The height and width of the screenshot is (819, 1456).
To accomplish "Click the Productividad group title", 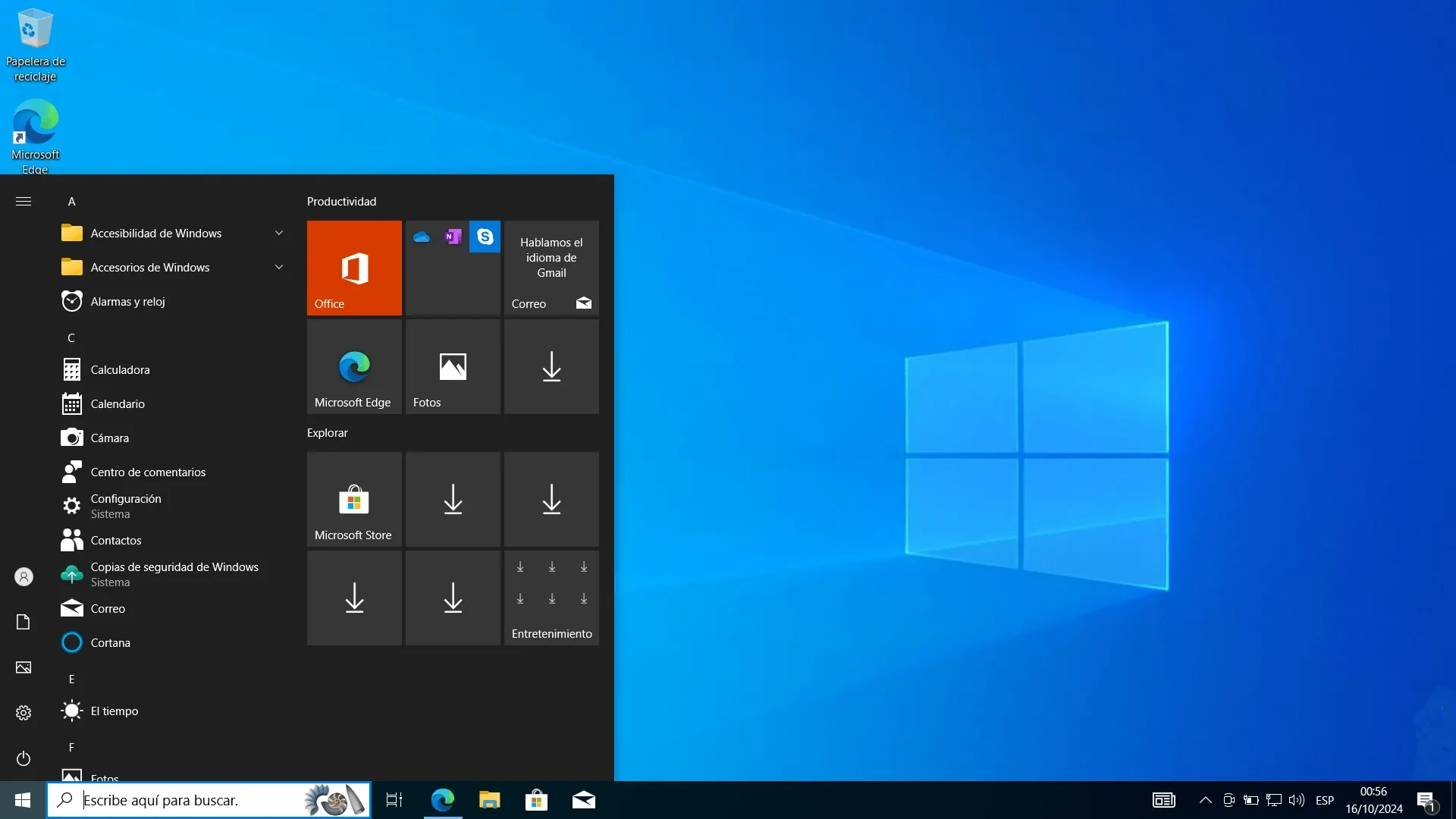I will coord(341,202).
